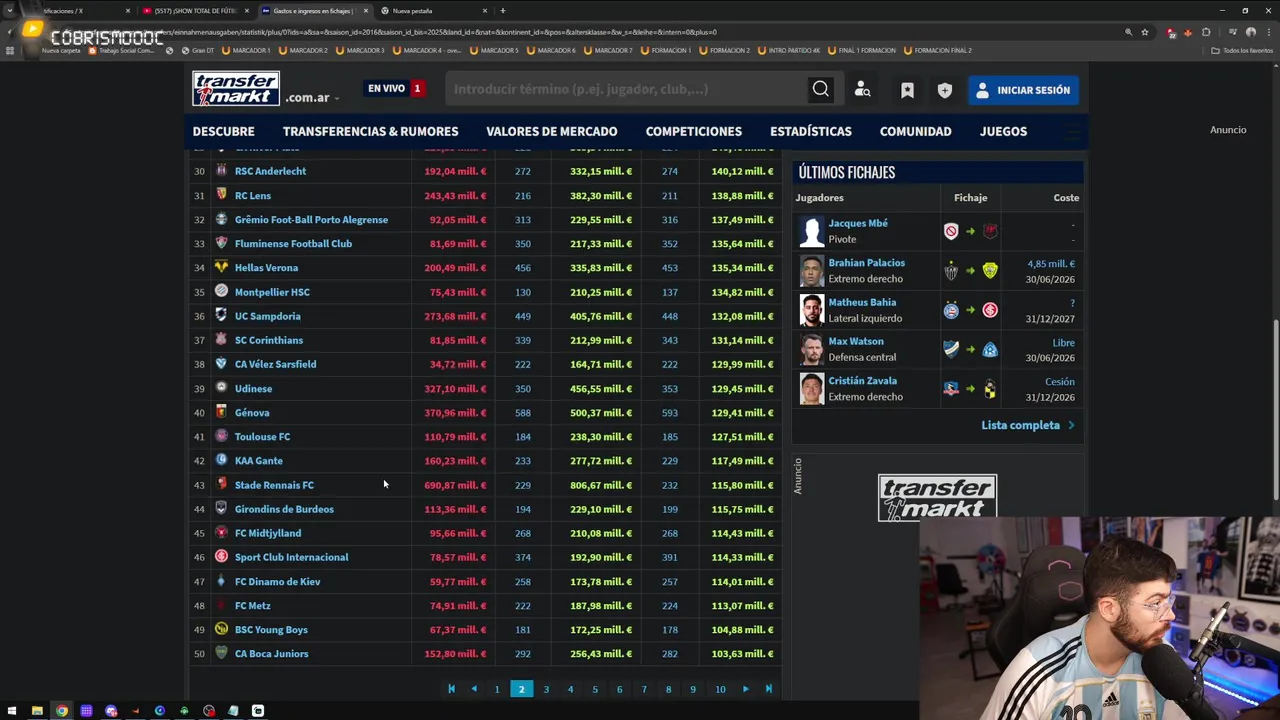Open the RSC Anderlecht club link
The width and height of the screenshot is (1280, 720).
[270, 171]
